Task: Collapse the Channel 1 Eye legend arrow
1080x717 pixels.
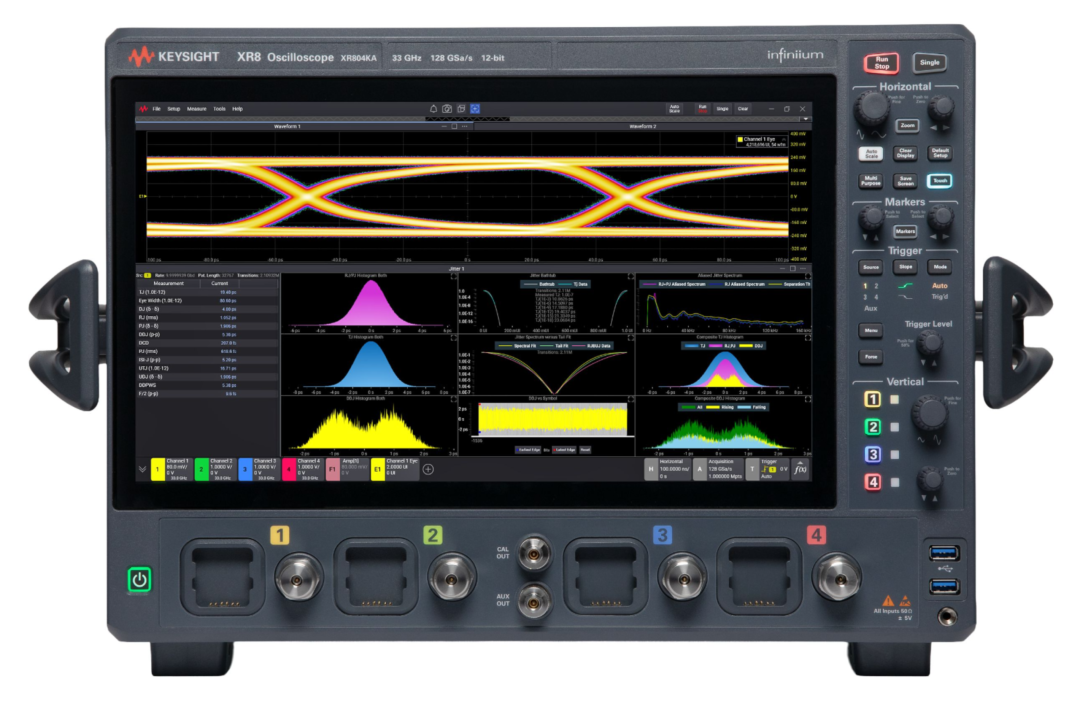Action: tap(785, 139)
